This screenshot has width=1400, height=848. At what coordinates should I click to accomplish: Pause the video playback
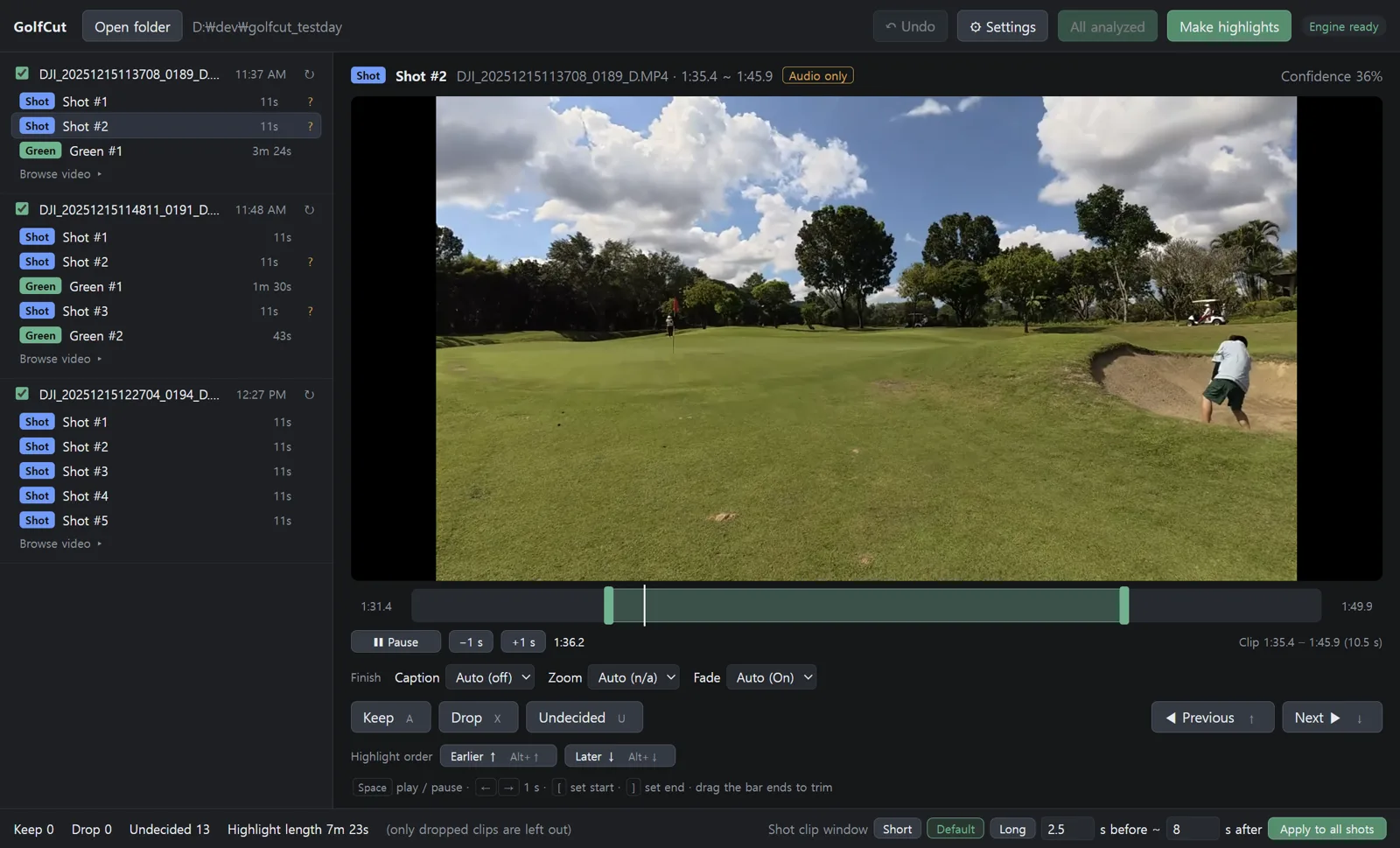pyautogui.click(x=395, y=641)
